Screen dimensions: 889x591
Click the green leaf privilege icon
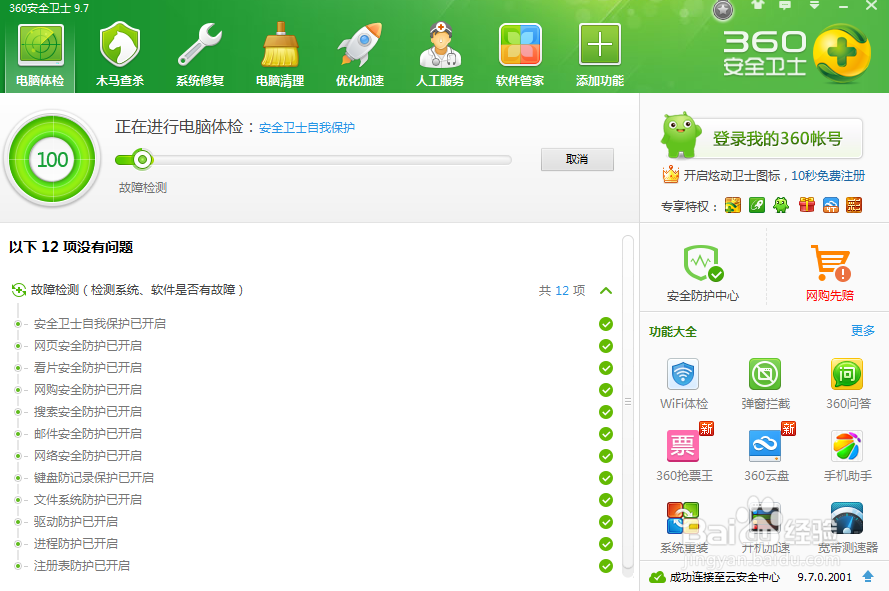(757, 205)
